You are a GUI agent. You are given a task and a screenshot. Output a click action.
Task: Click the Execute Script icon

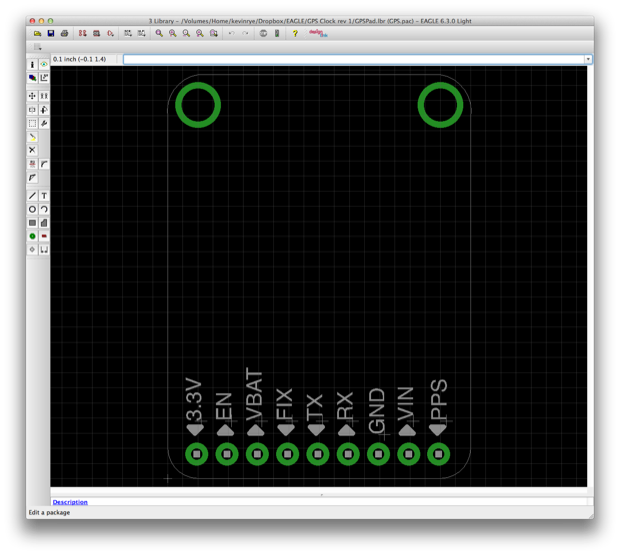[x=128, y=34]
